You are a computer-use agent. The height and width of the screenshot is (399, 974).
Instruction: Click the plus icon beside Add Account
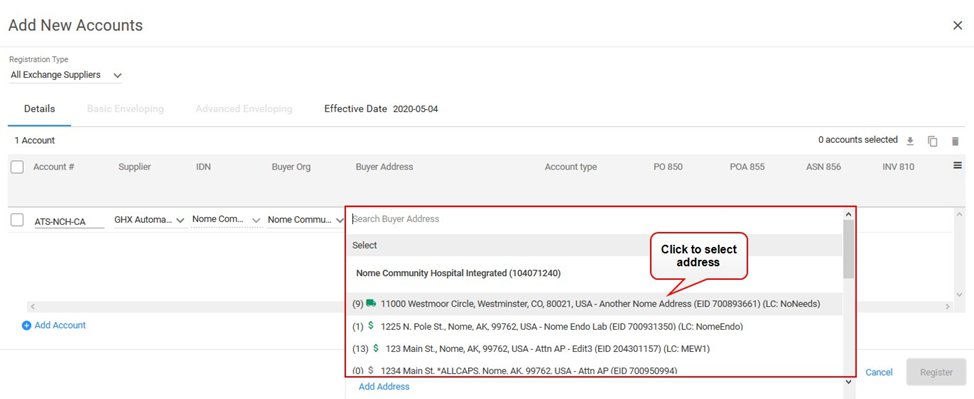[26, 325]
